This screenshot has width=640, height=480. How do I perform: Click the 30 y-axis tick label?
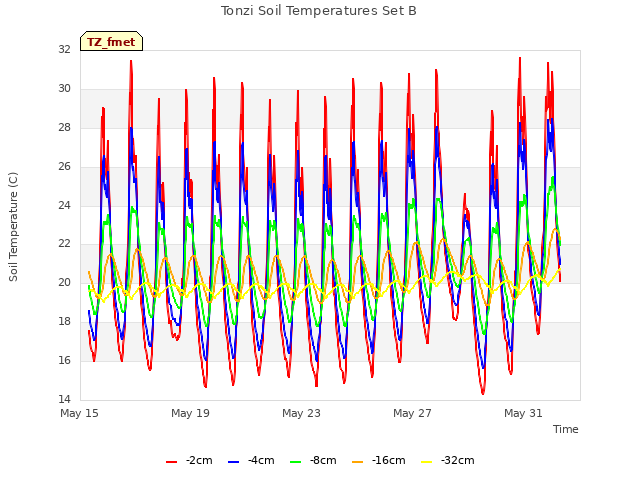coord(64,88)
